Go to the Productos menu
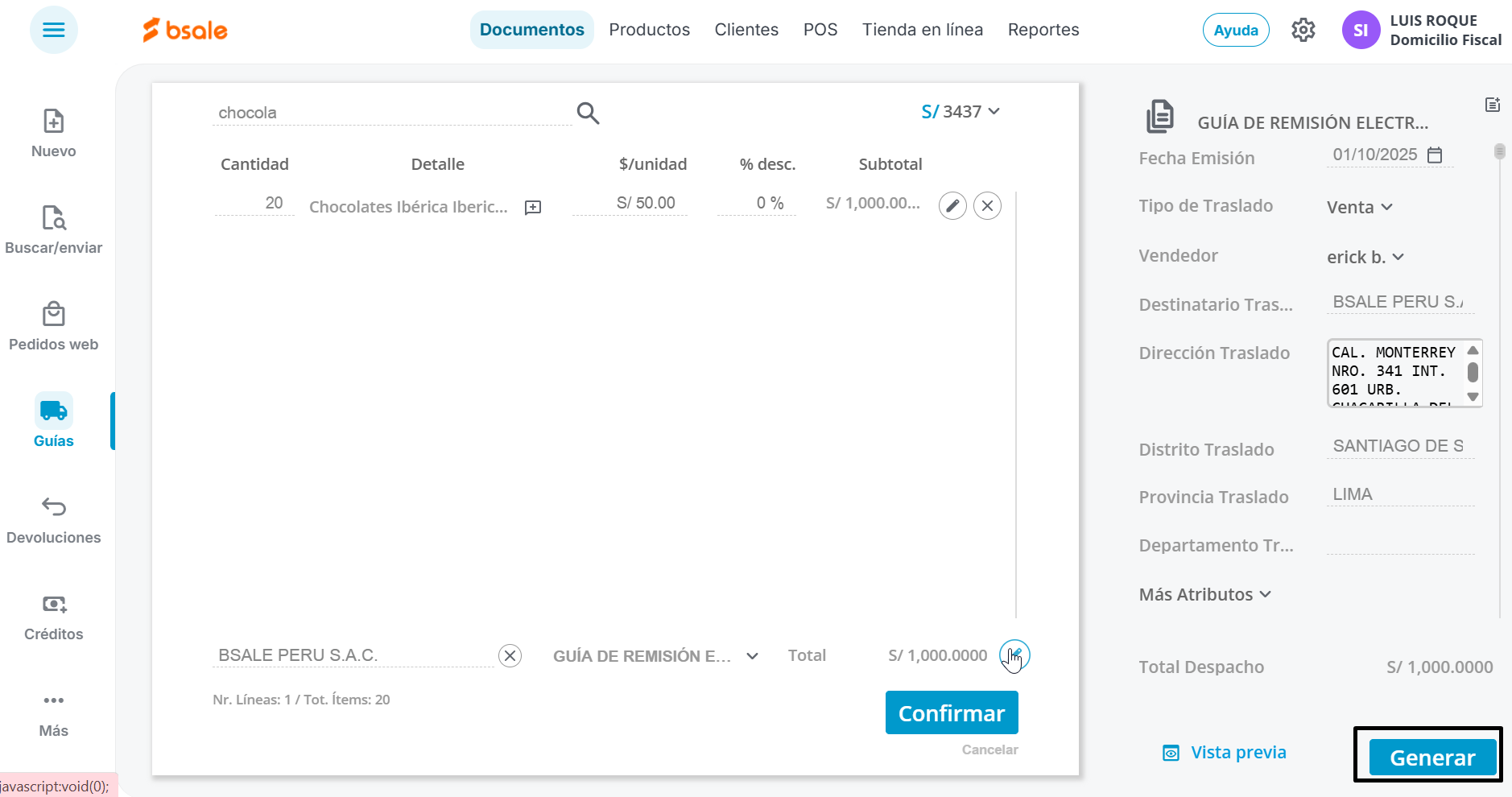This screenshot has height=797, width=1512. pos(650,30)
